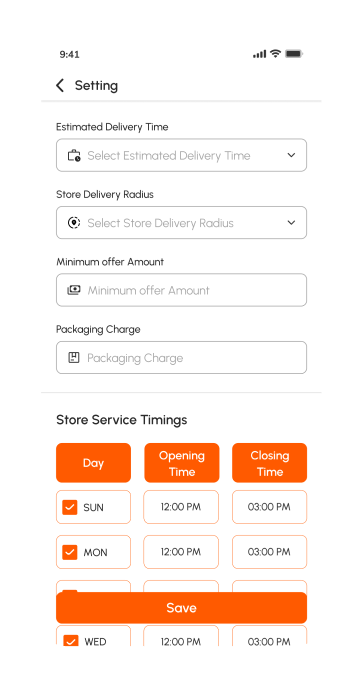Expand the Store Delivery Radius chevron arrow

[291, 222]
